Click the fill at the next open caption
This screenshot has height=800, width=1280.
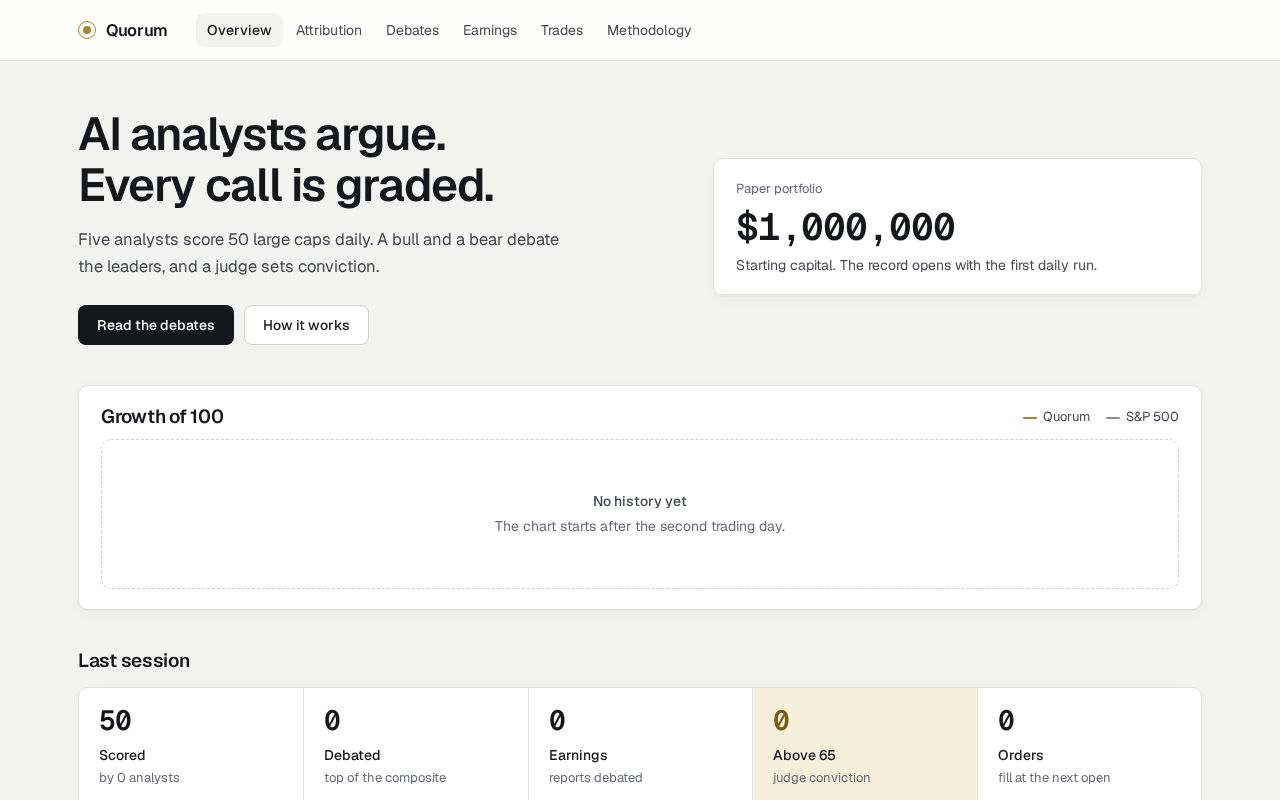point(1054,778)
